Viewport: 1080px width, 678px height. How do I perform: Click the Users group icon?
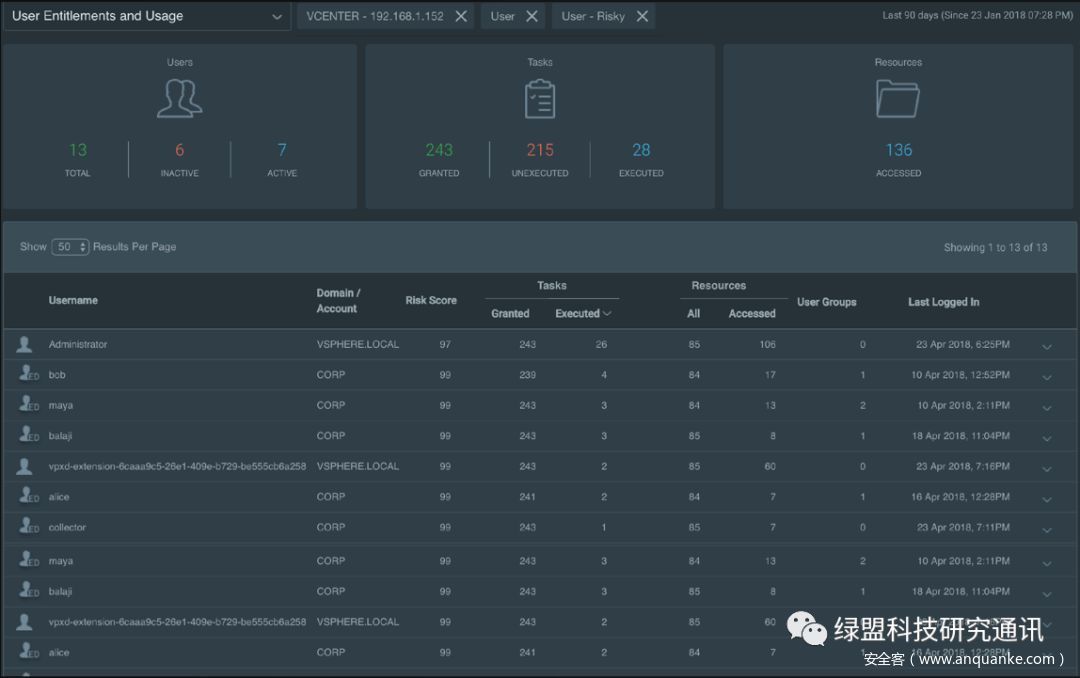point(180,99)
